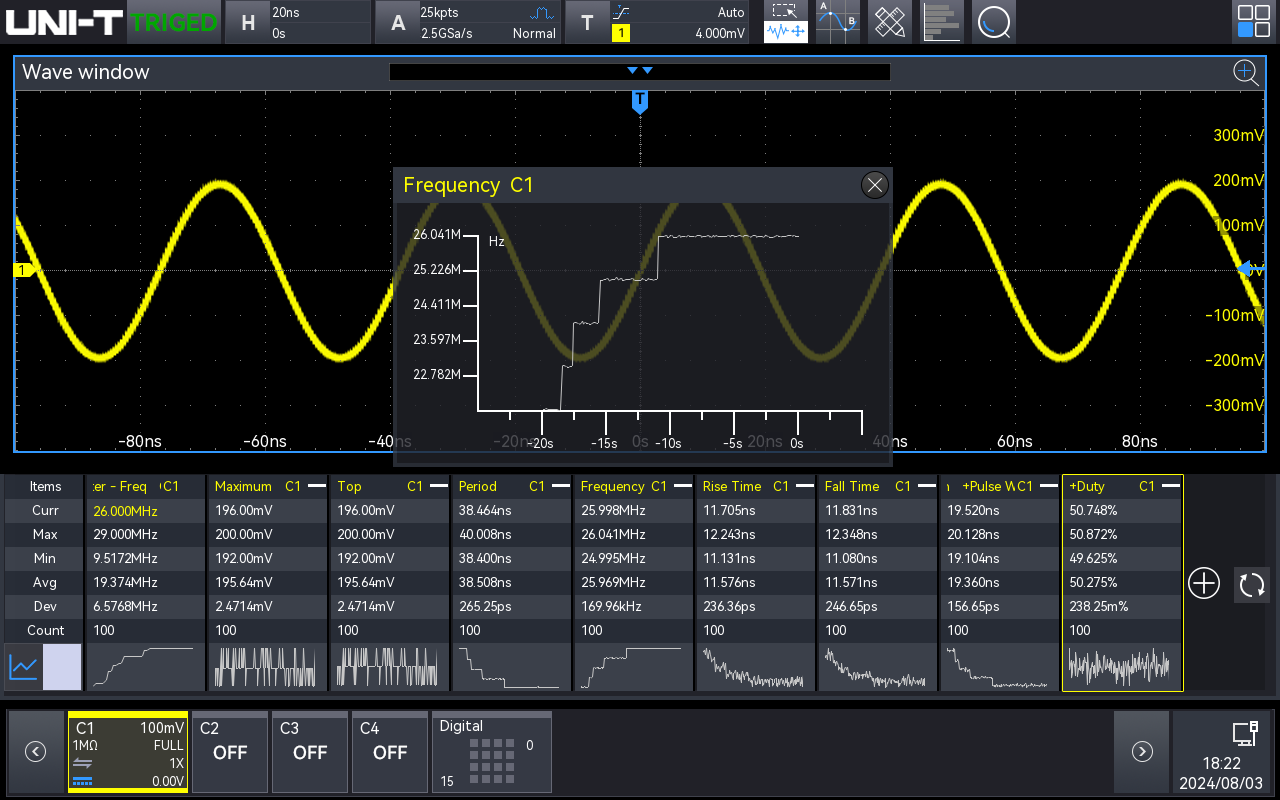Select the region zoom/waveform move tool

pos(786,22)
